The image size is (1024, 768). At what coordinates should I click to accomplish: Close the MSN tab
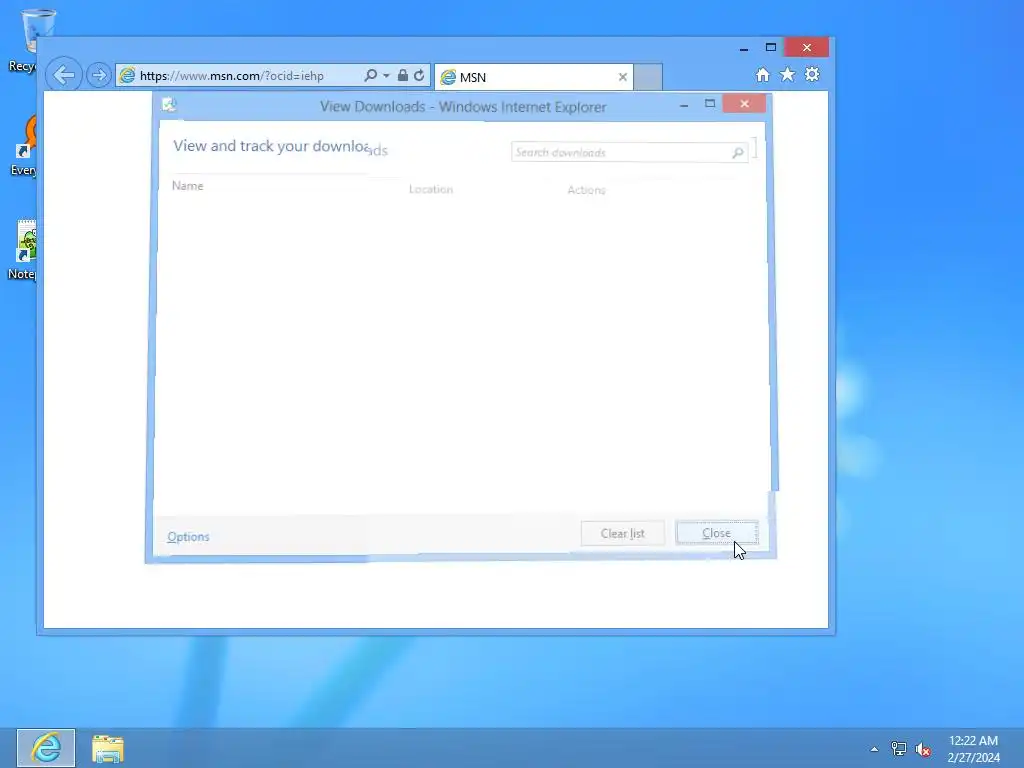(622, 77)
